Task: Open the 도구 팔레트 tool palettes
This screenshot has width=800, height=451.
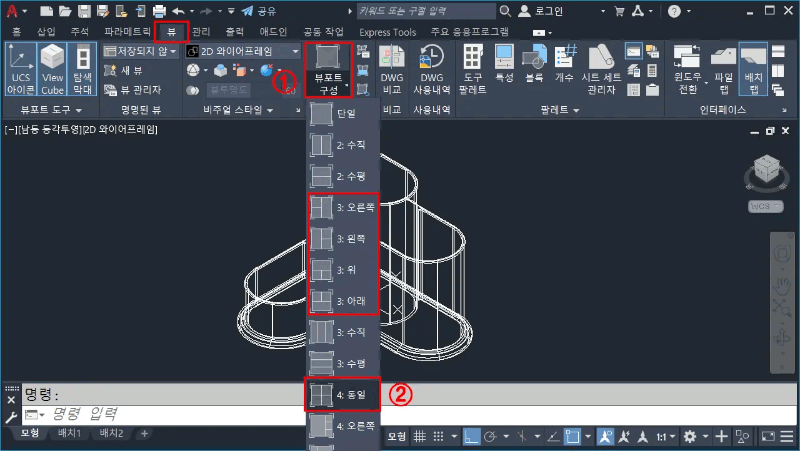Action: pyautogui.click(x=474, y=69)
